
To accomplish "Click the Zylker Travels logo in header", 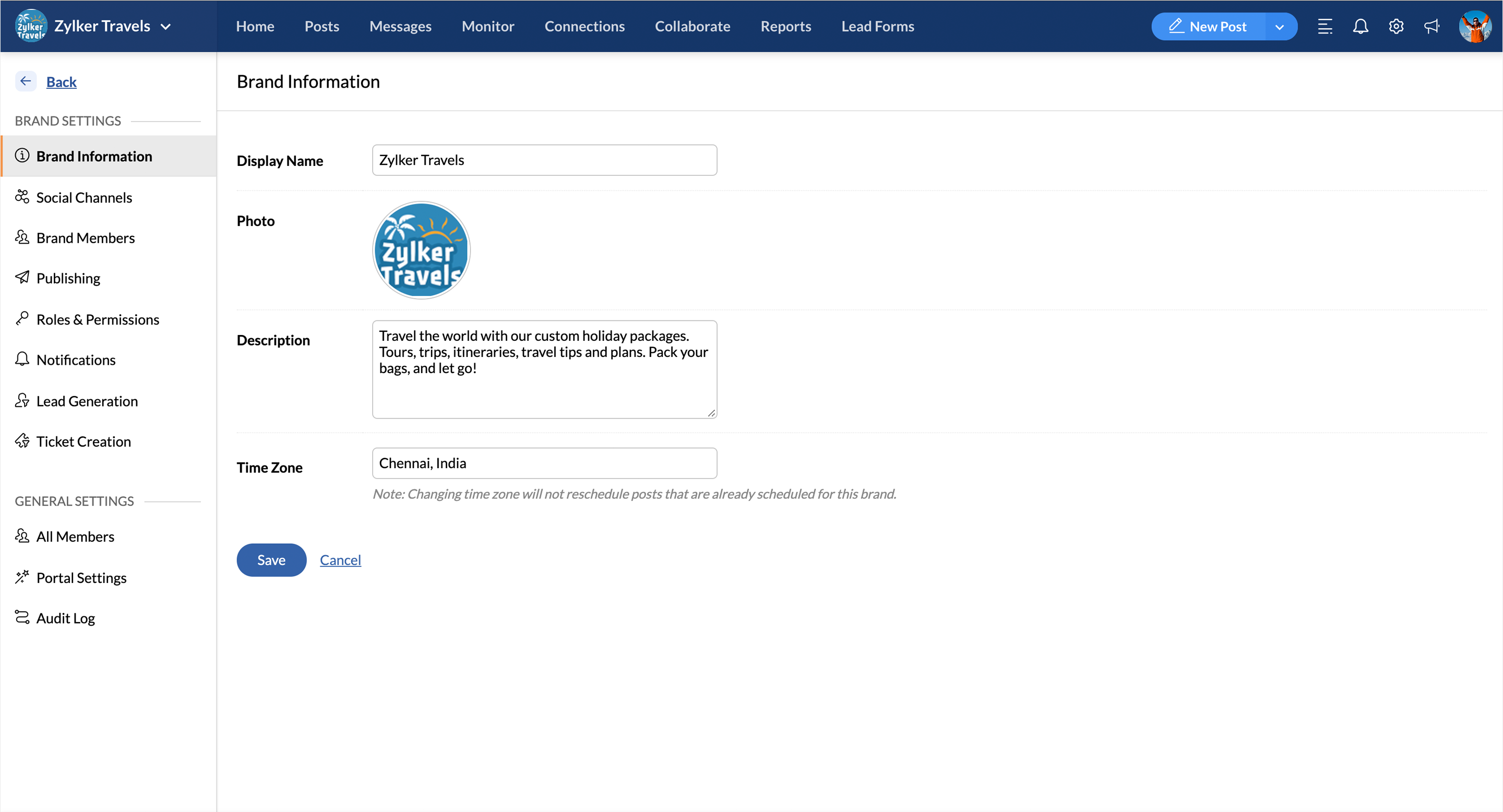I will (x=30, y=26).
